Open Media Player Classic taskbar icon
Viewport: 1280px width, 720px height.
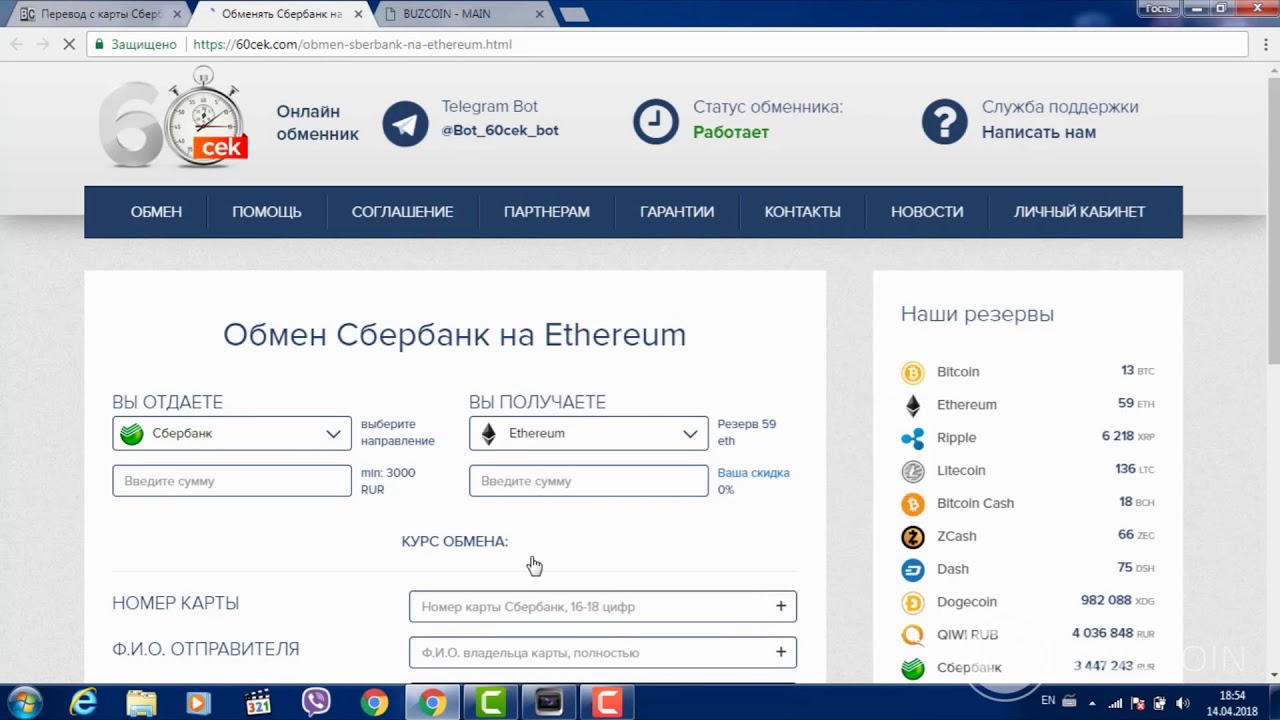tap(258, 703)
